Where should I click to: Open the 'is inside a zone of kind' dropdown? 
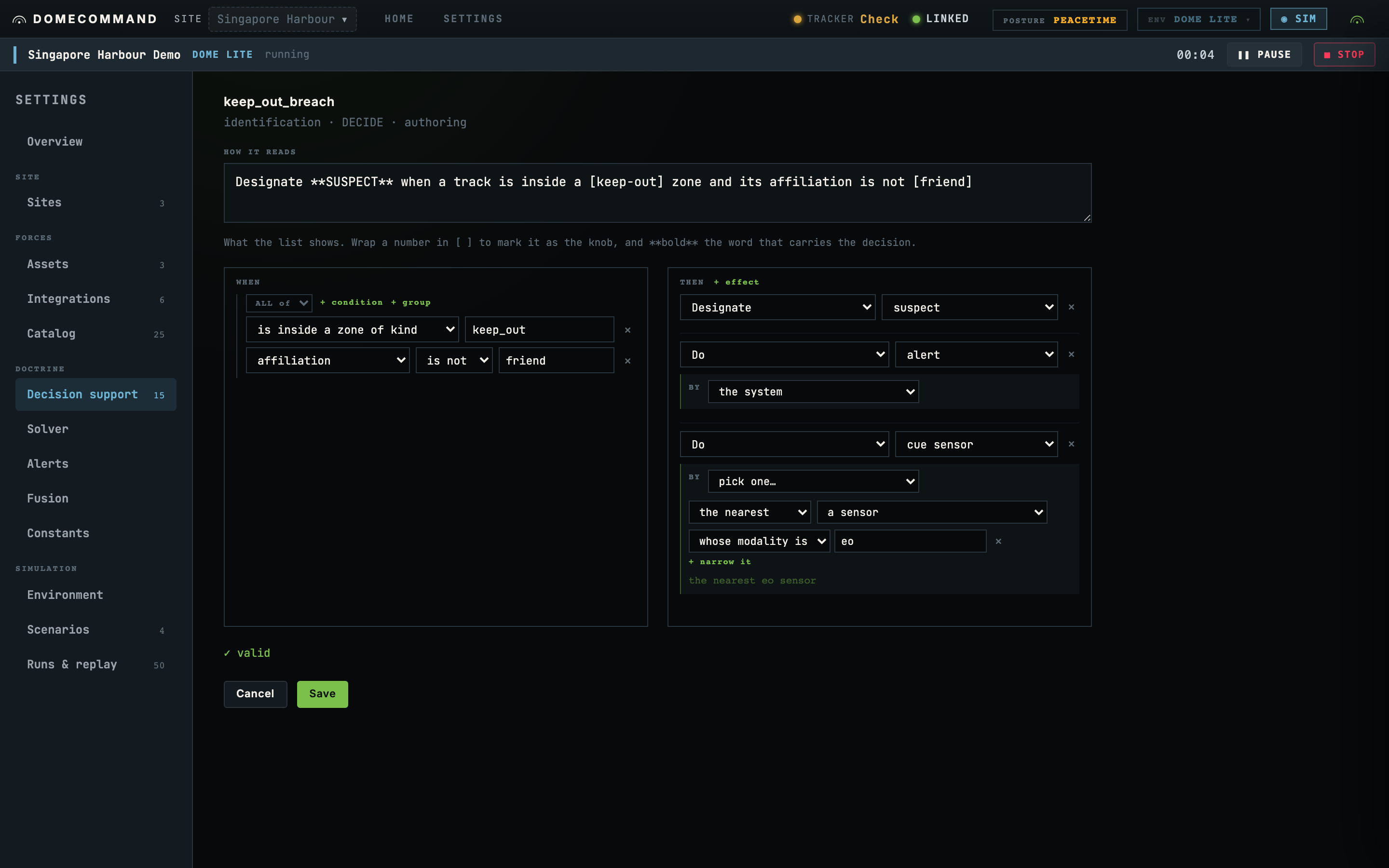pos(353,329)
